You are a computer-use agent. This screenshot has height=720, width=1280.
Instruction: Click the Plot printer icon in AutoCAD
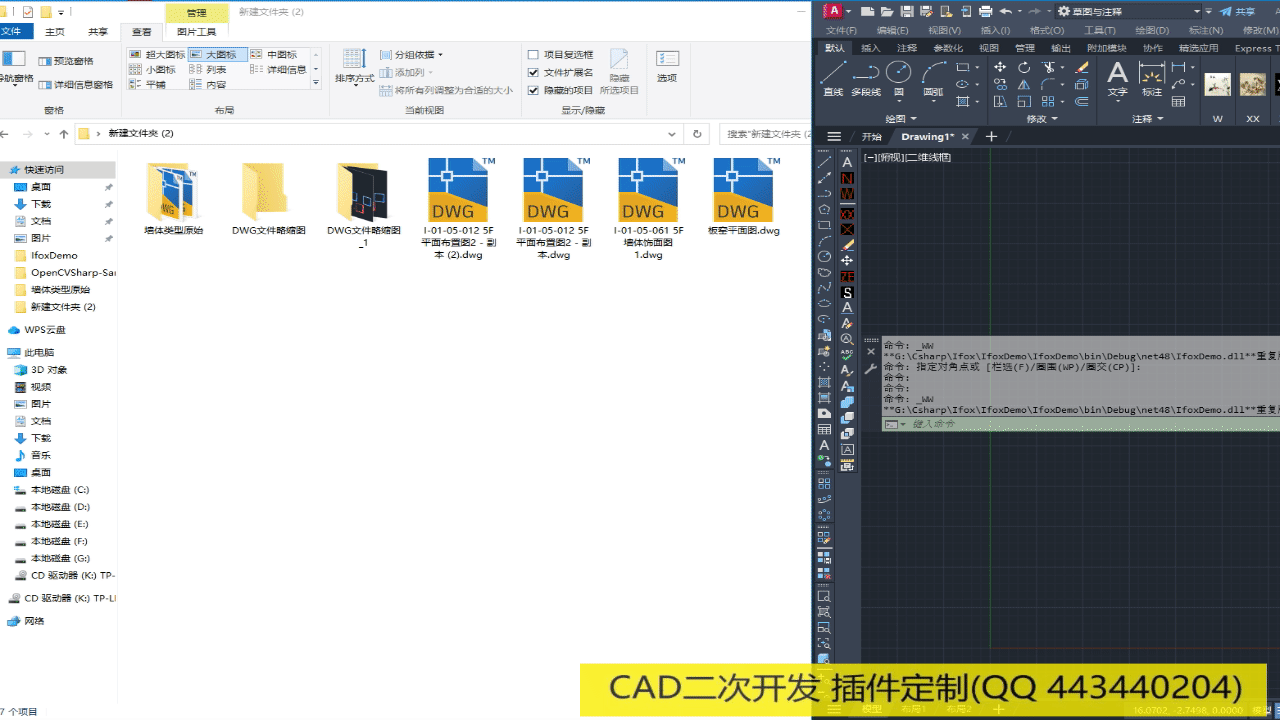click(985, 11)
